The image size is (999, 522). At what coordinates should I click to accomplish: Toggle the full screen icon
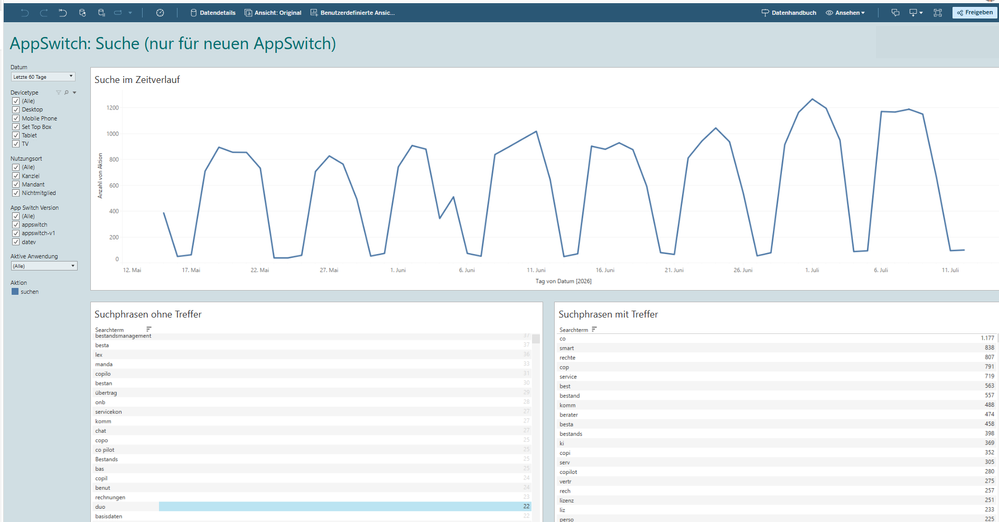pyautogui.click(x=937, y=13)
